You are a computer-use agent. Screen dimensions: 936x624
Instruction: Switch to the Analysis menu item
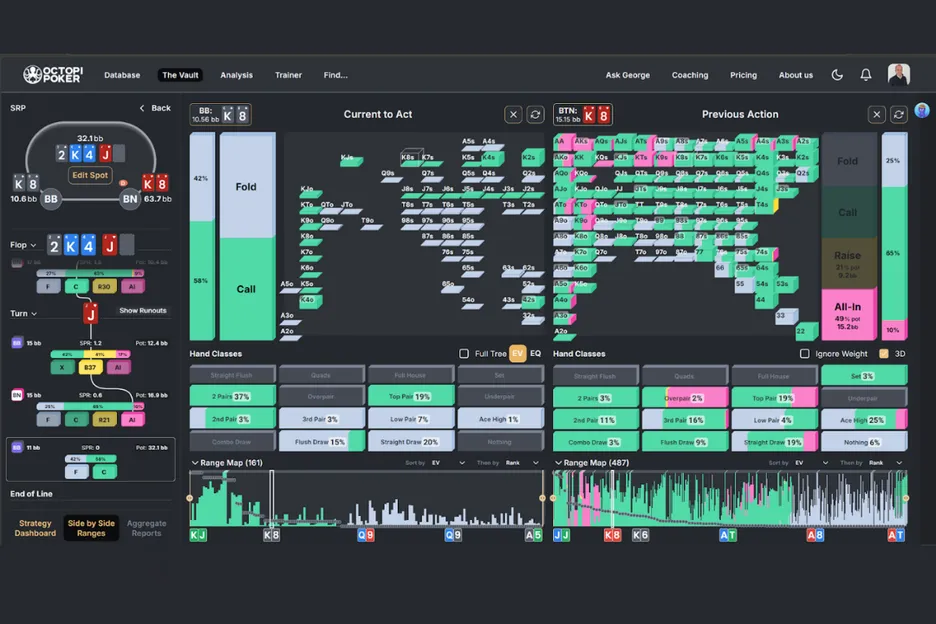[x=236, y=75]
